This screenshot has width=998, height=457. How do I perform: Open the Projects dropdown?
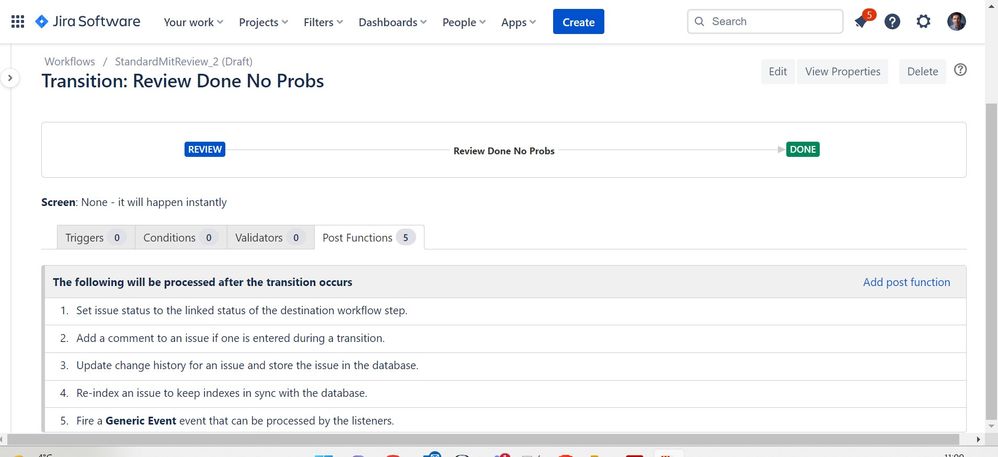264,22
